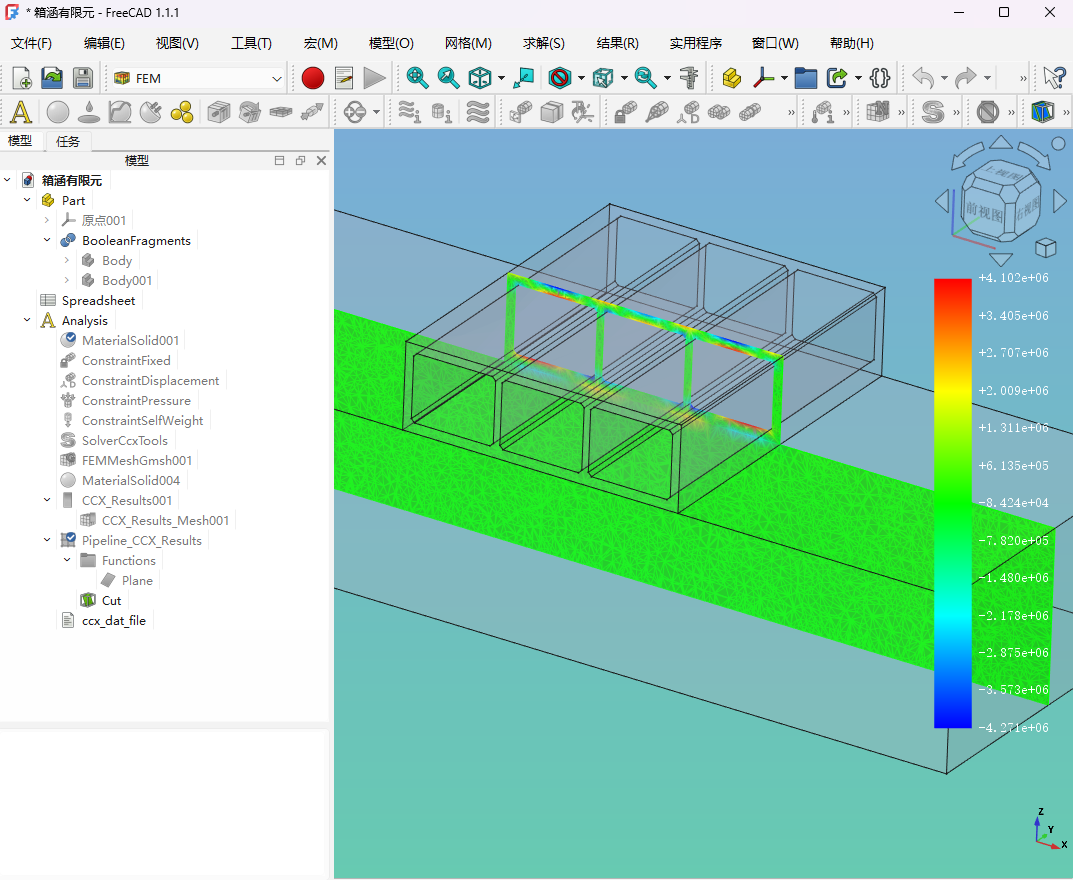Screen dimensions: 1073x880
Task: Click the Fit All zoom icon
Action: tap(417, 78)
